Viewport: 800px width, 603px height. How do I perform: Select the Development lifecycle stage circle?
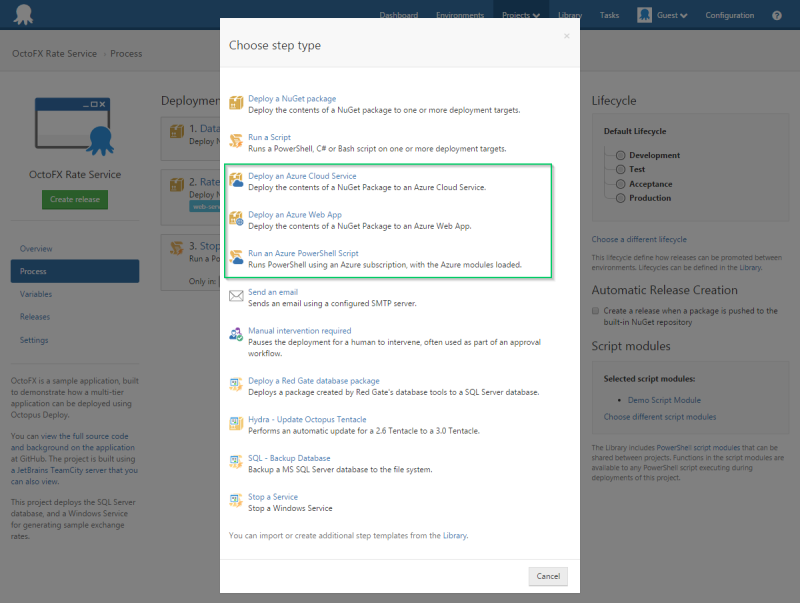coord(620,155)
